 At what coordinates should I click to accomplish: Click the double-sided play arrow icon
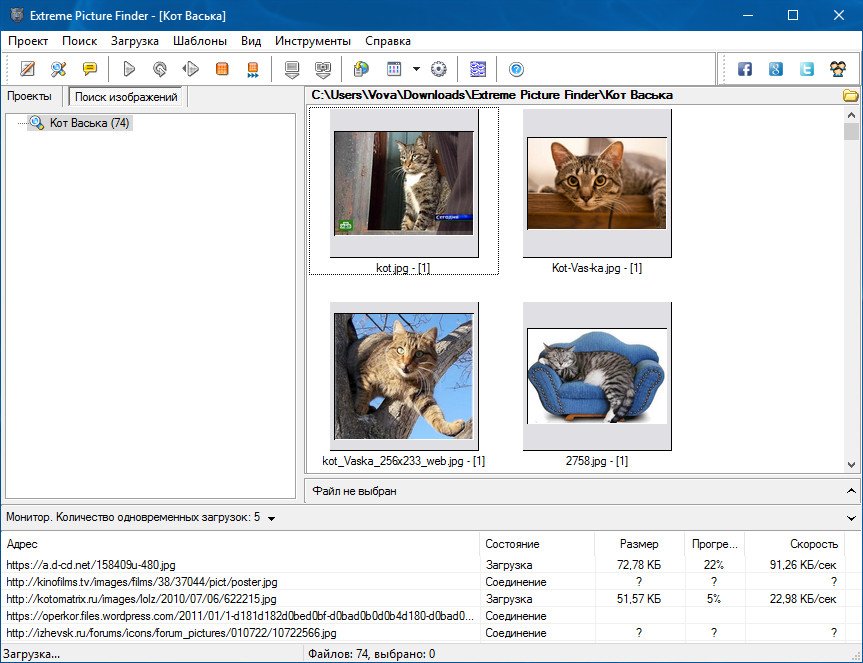click(190, 69)
